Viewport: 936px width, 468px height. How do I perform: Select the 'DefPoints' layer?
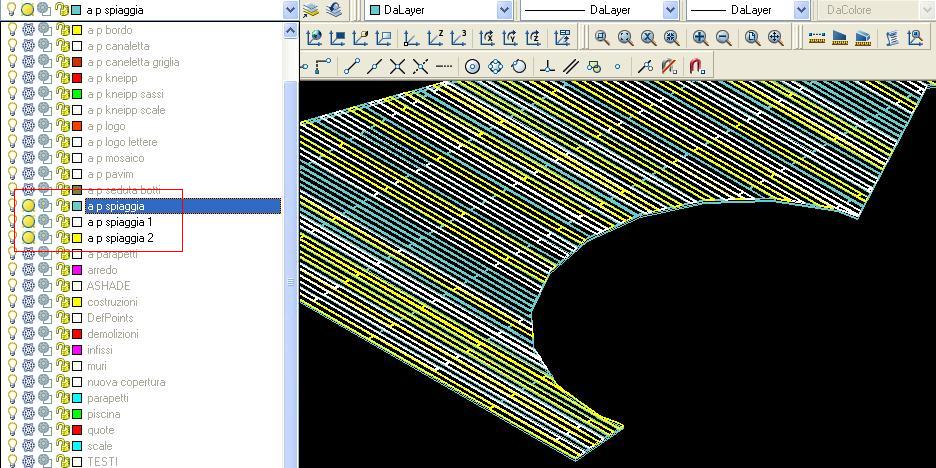point(110,318)
